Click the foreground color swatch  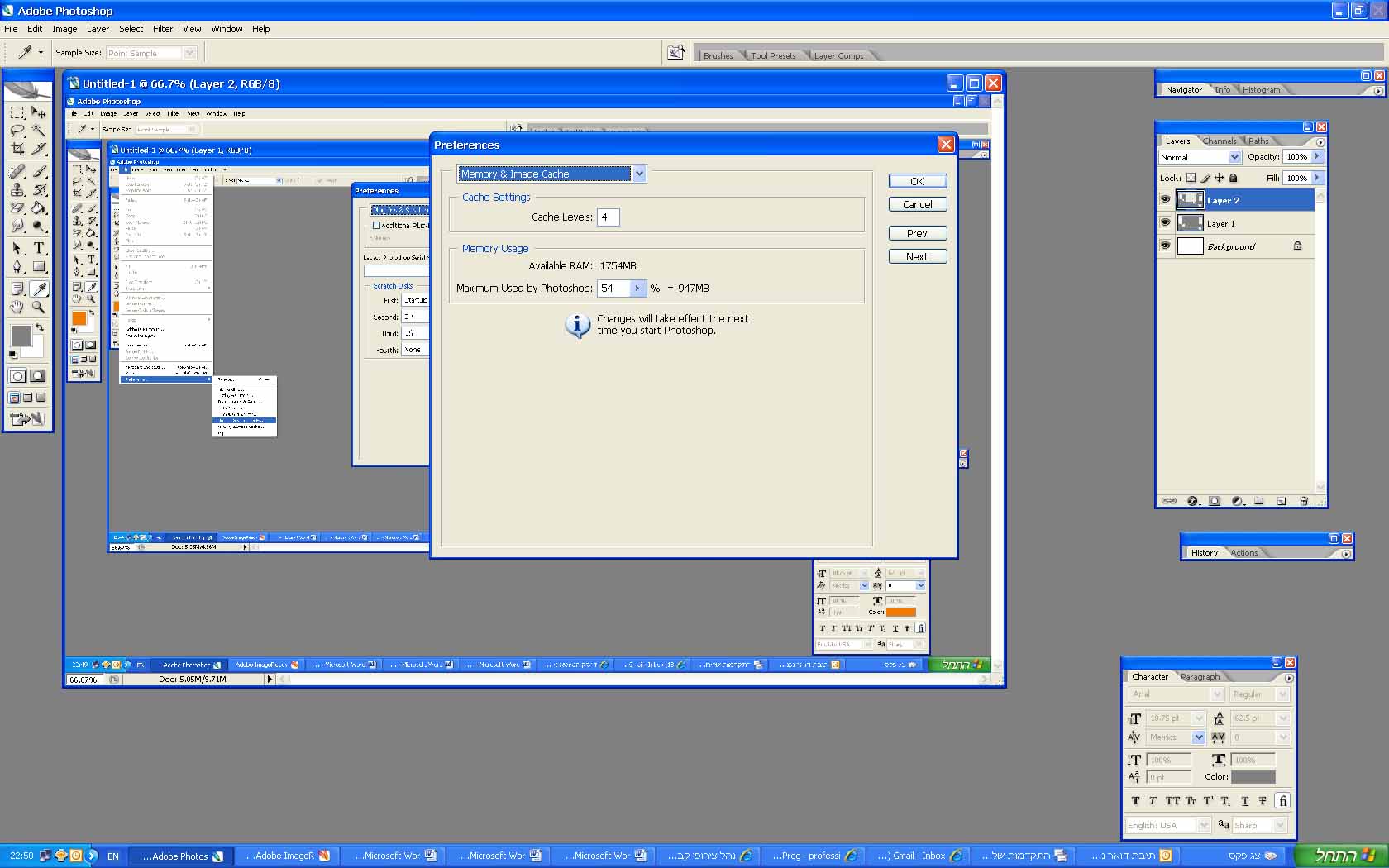coord(21,335)
